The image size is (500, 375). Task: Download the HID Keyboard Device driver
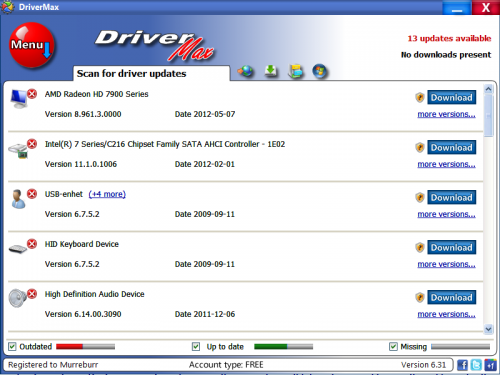click(x=452, y=247)
